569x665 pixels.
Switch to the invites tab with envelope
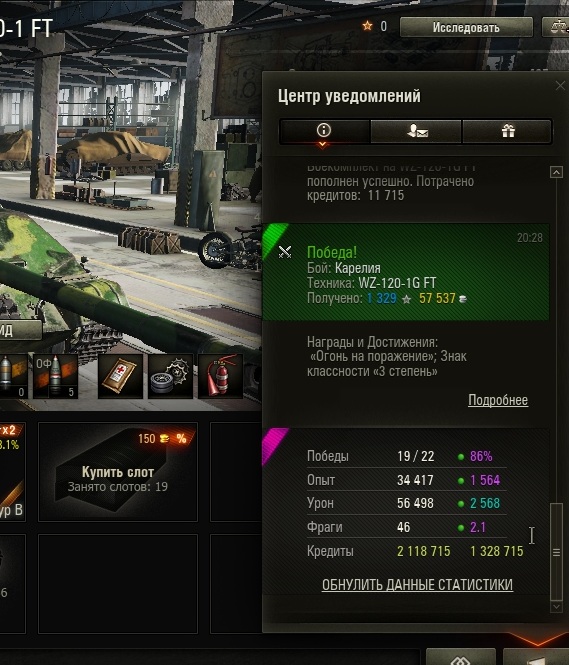coord(416,131)
